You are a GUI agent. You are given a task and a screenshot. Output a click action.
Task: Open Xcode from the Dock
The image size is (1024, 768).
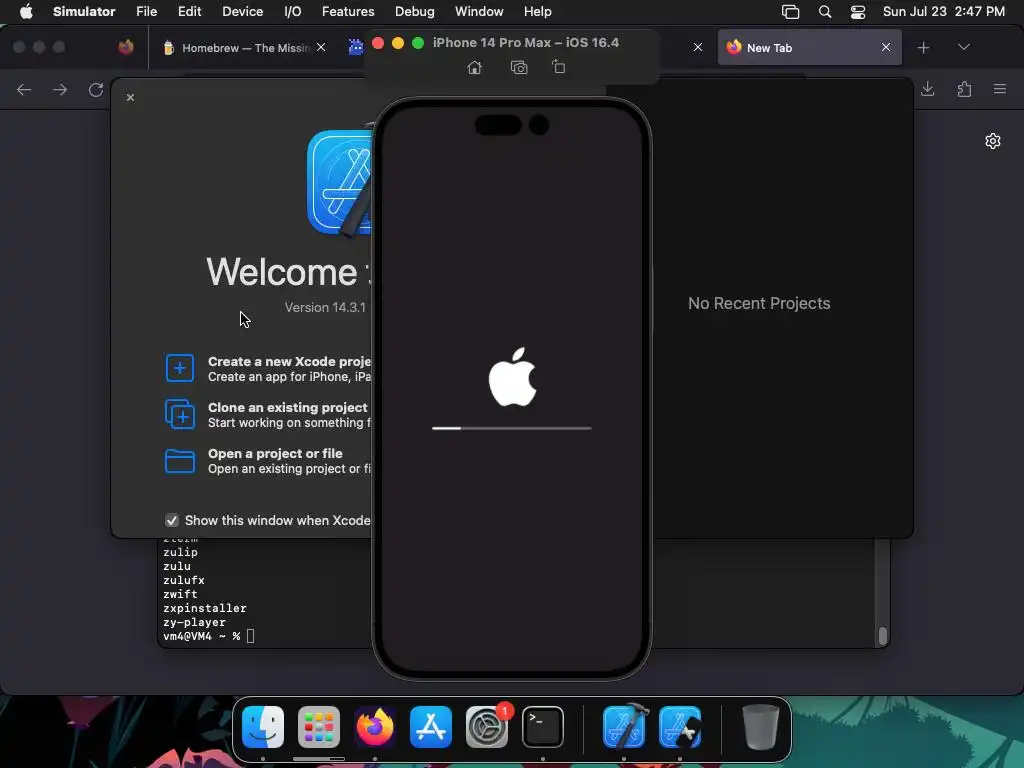tap(625, 726)
